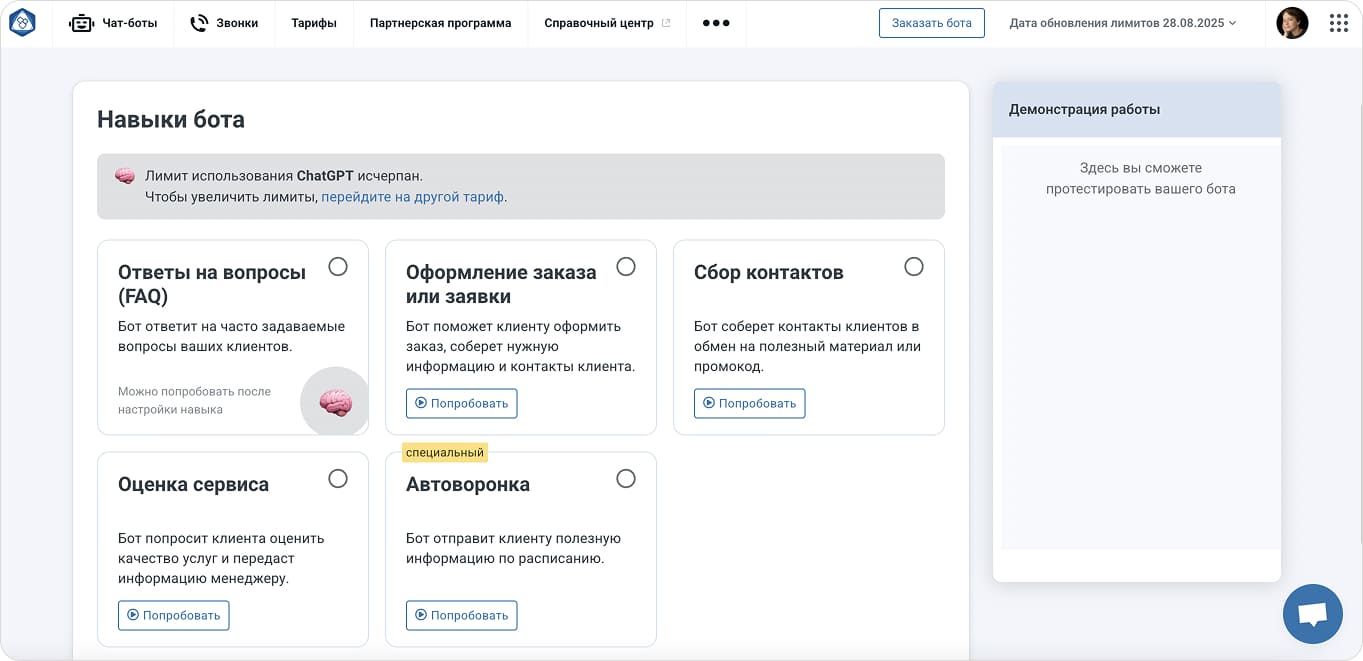This screenshot has height=661, width=1363.
Task: Go to Партнерская программа
Action: click(440, 21)
